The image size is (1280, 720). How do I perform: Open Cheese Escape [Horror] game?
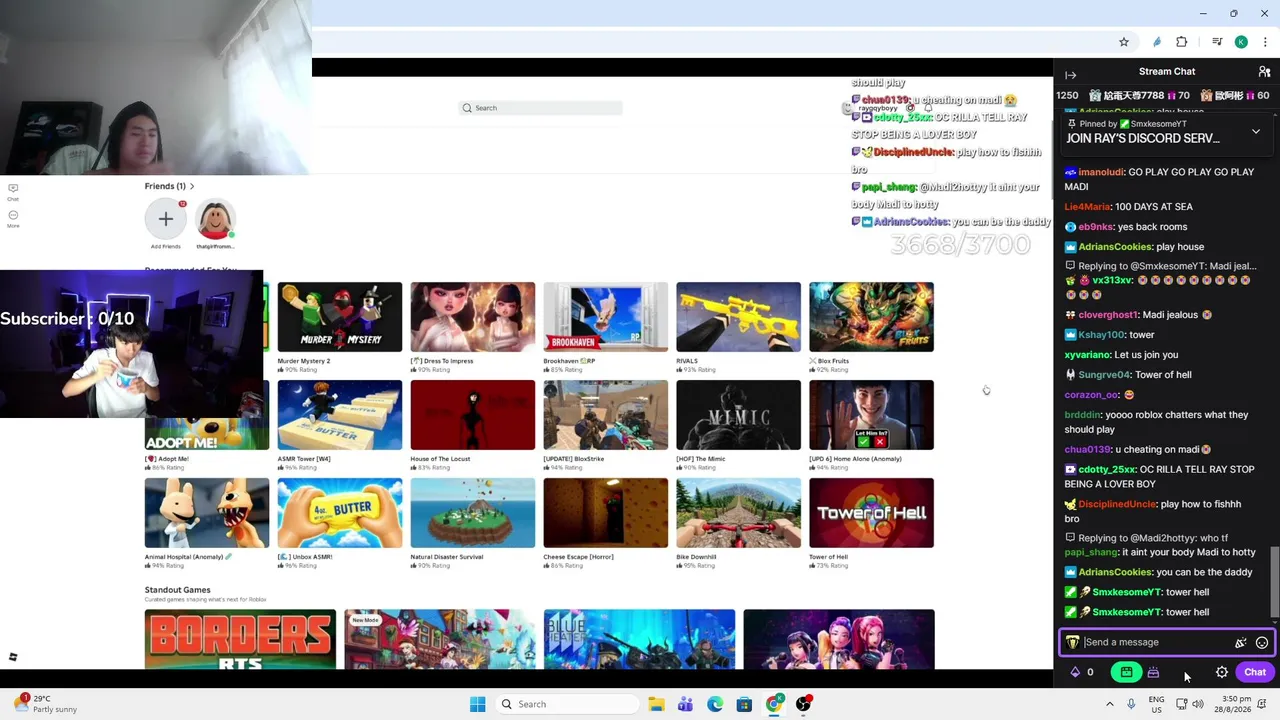(x=606, y=513)
